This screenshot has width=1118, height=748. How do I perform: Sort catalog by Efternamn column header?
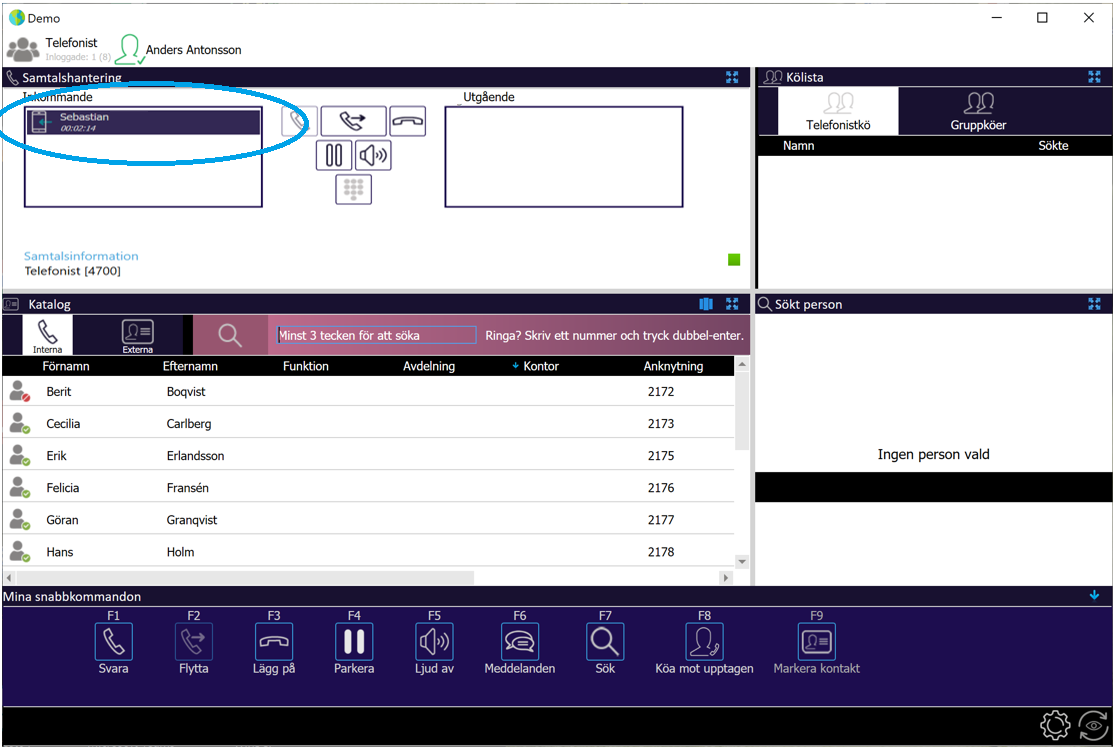click(190, 366)
